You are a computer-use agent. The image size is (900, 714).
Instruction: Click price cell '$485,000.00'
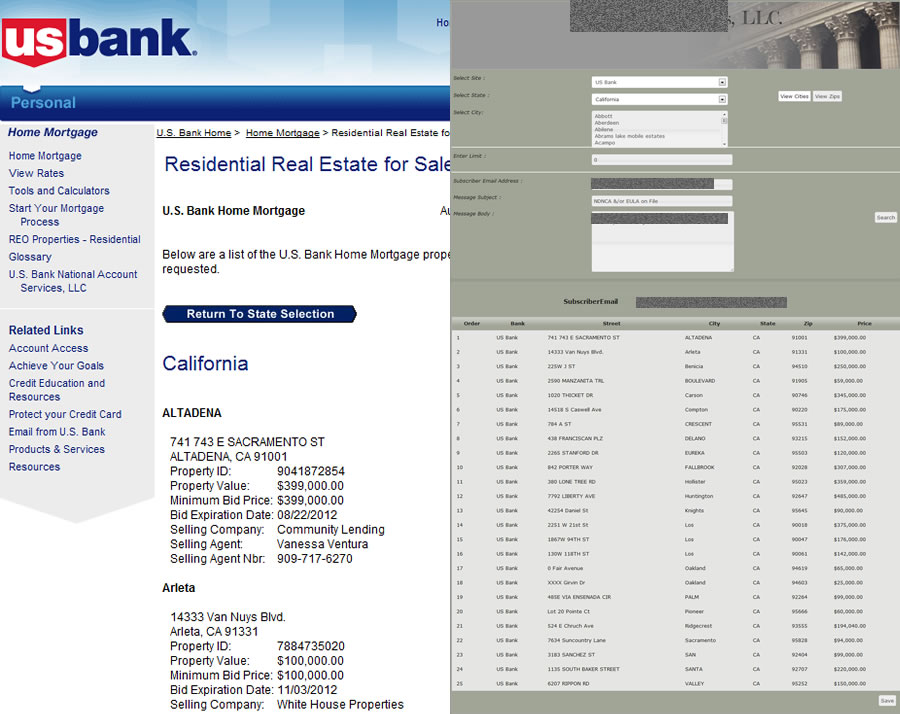(x=849, y=496)
